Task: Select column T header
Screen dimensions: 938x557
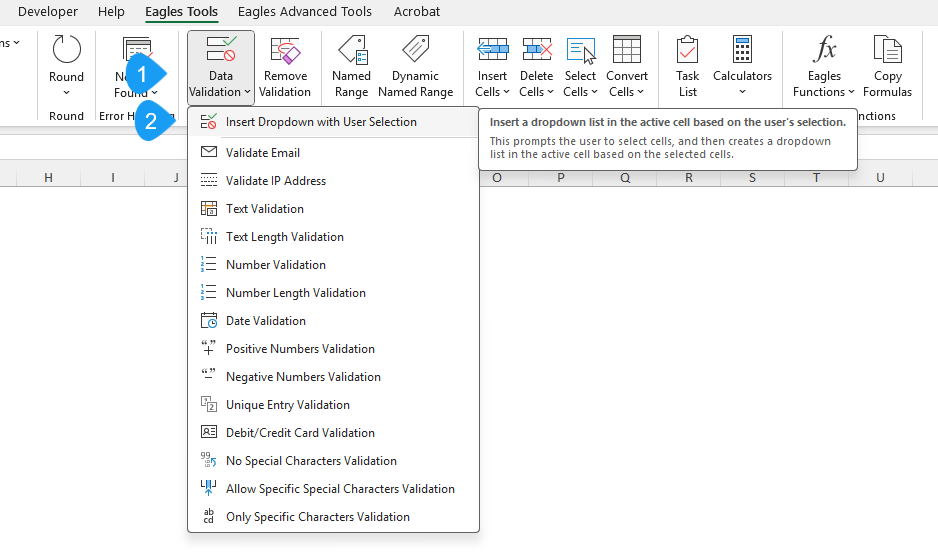Action: pyautogui.click(x=816, y=178)
